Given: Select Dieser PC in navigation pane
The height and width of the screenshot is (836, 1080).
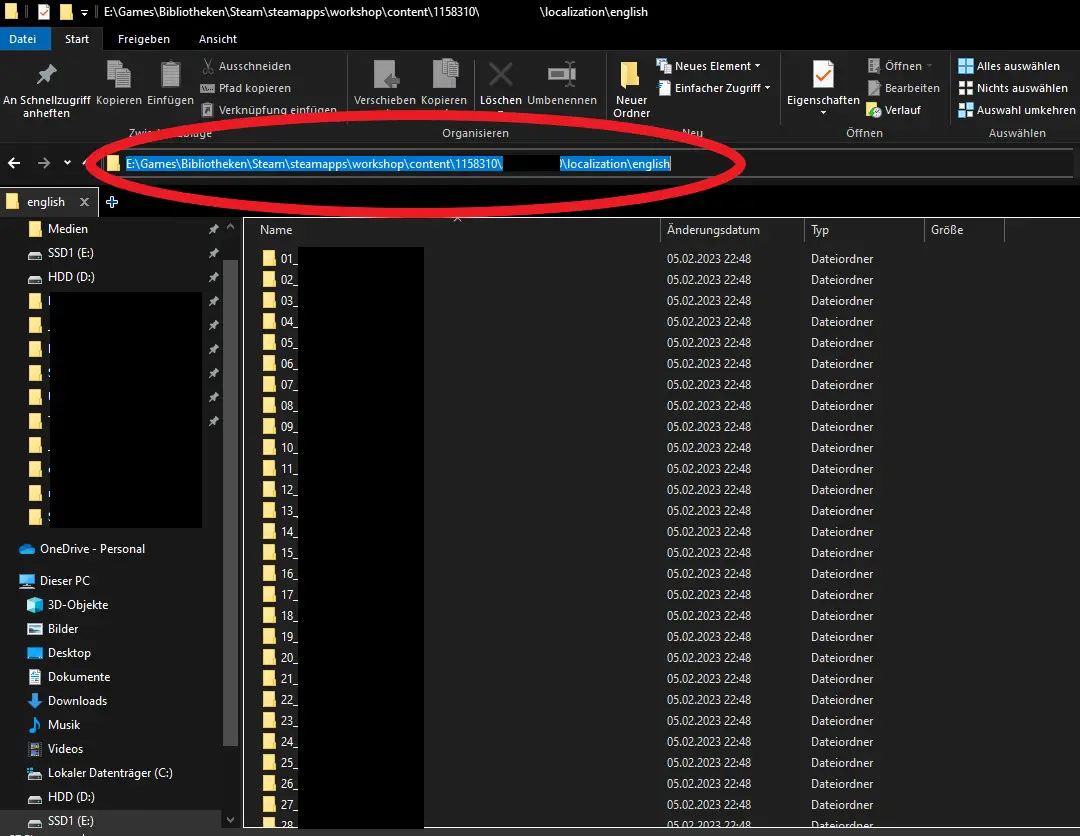Looking at the screenshot, I should point(55,581).
